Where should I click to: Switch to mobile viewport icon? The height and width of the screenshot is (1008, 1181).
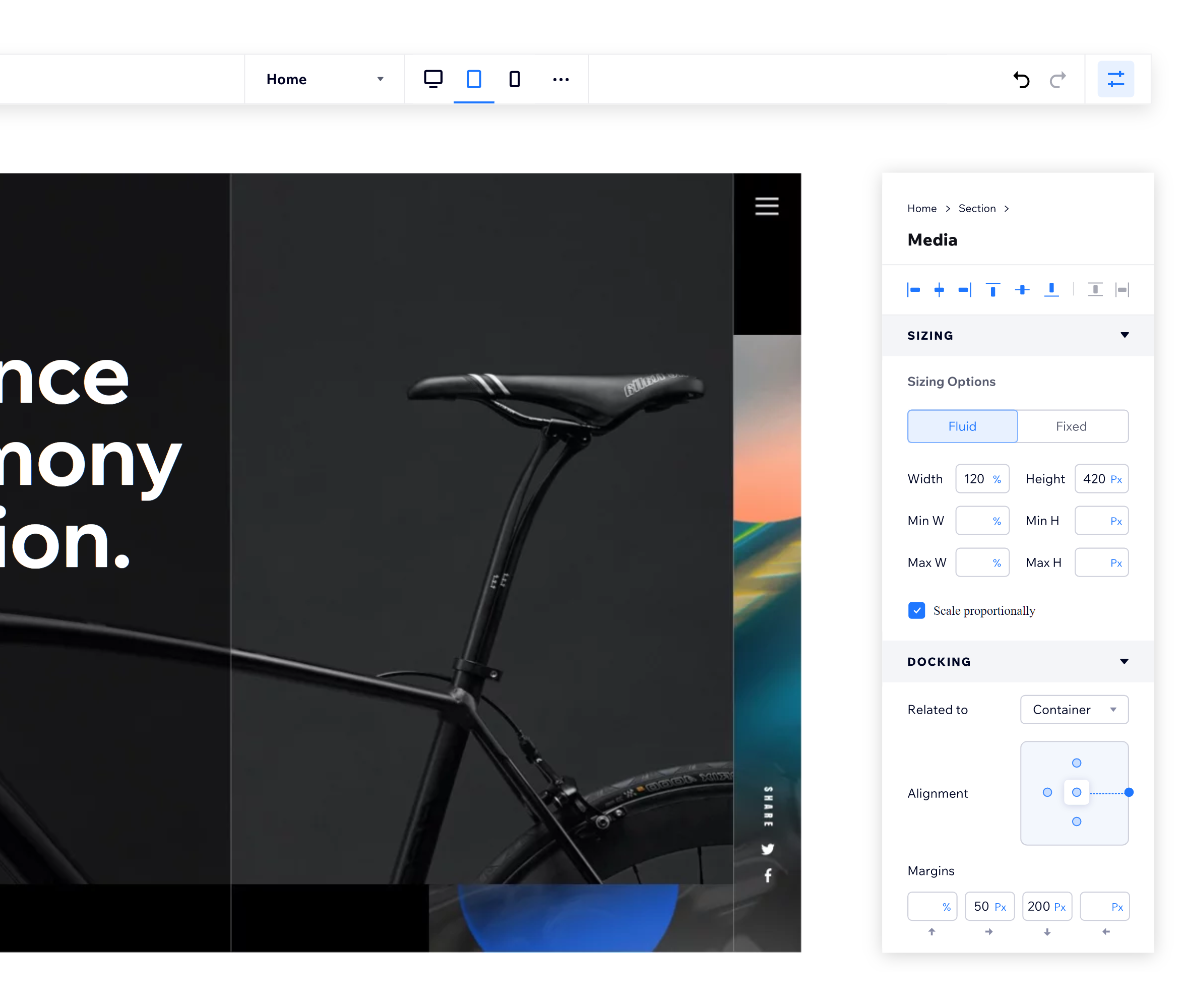[x=514, y=79]
